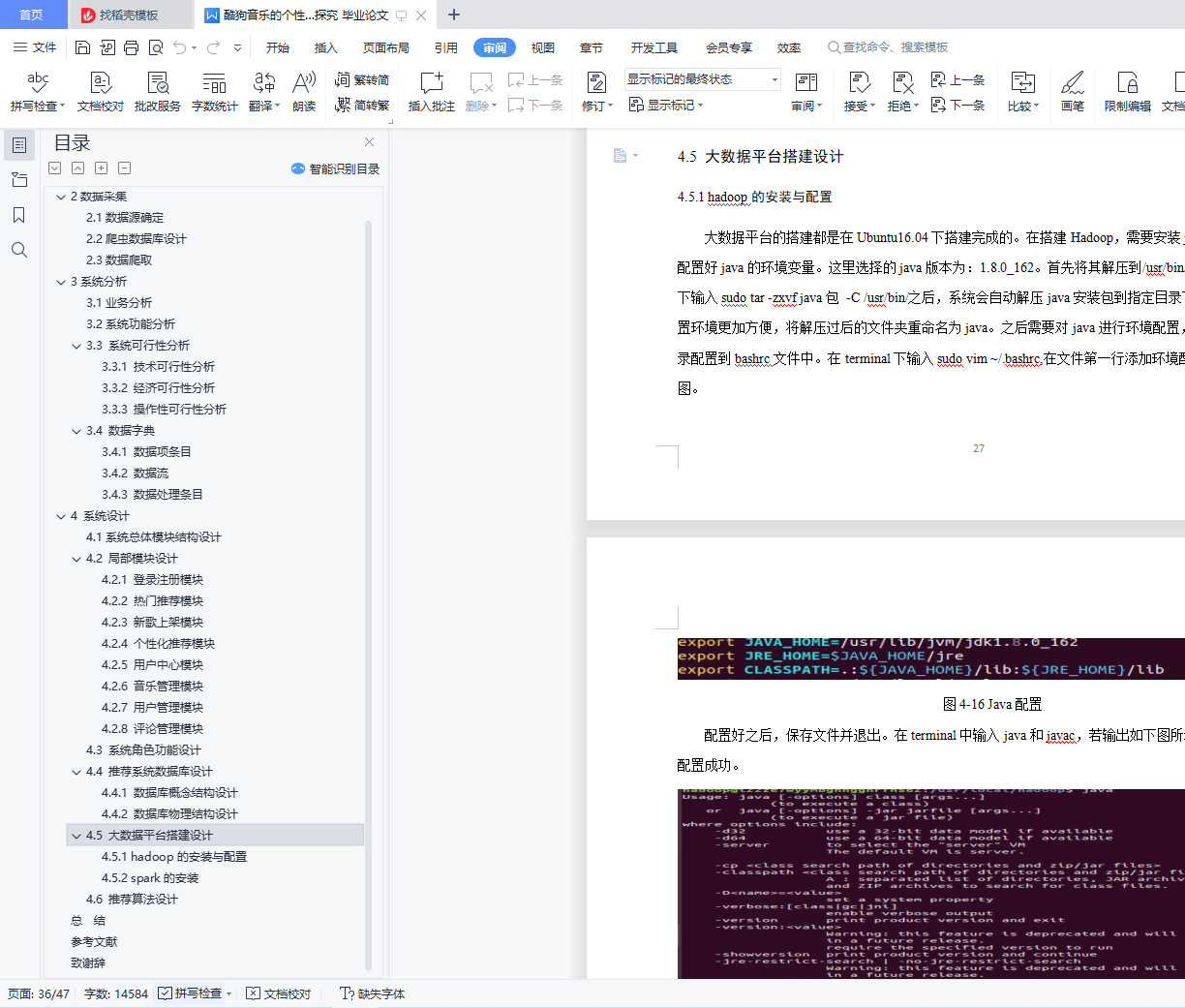Open the word count tool
This screenshot has height=1008, width=1185.
coord(214,92)
